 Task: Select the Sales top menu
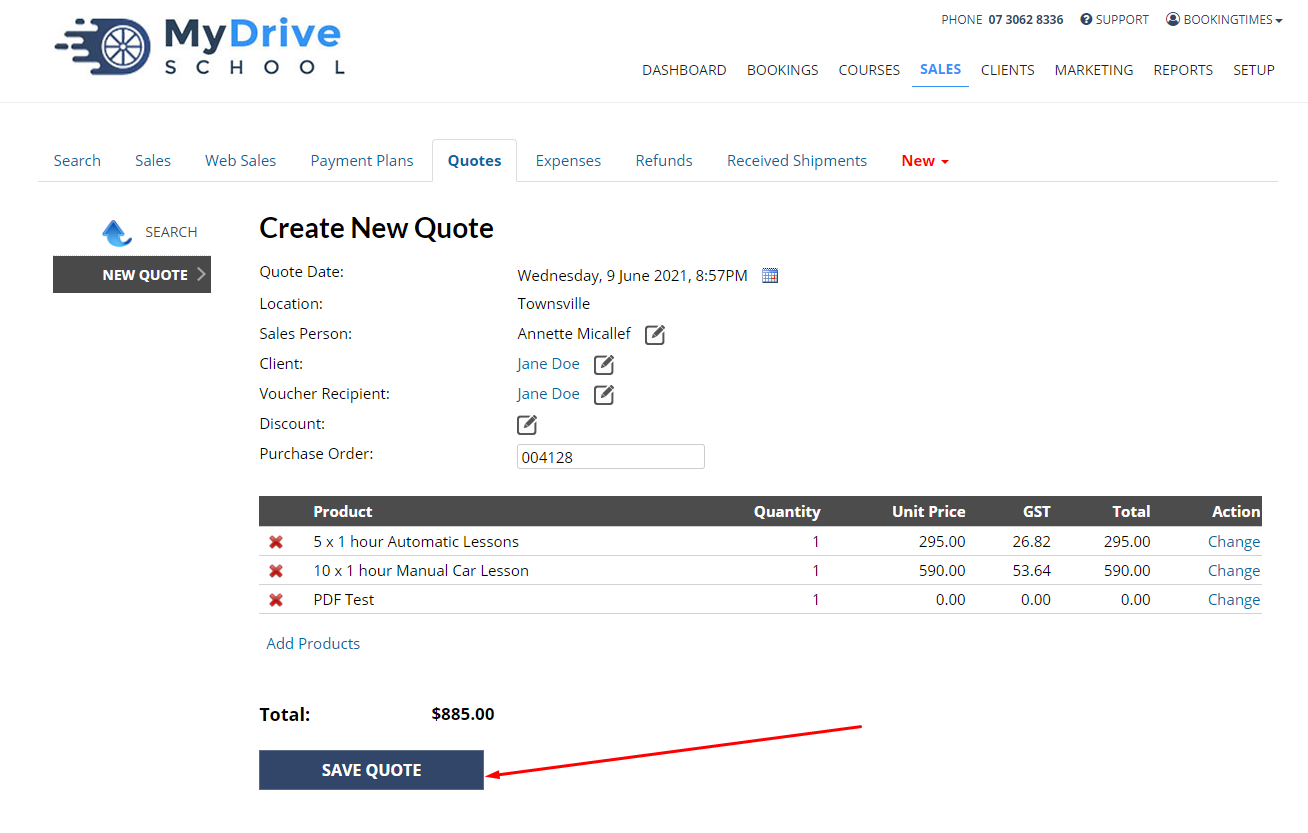coord(940,70)
